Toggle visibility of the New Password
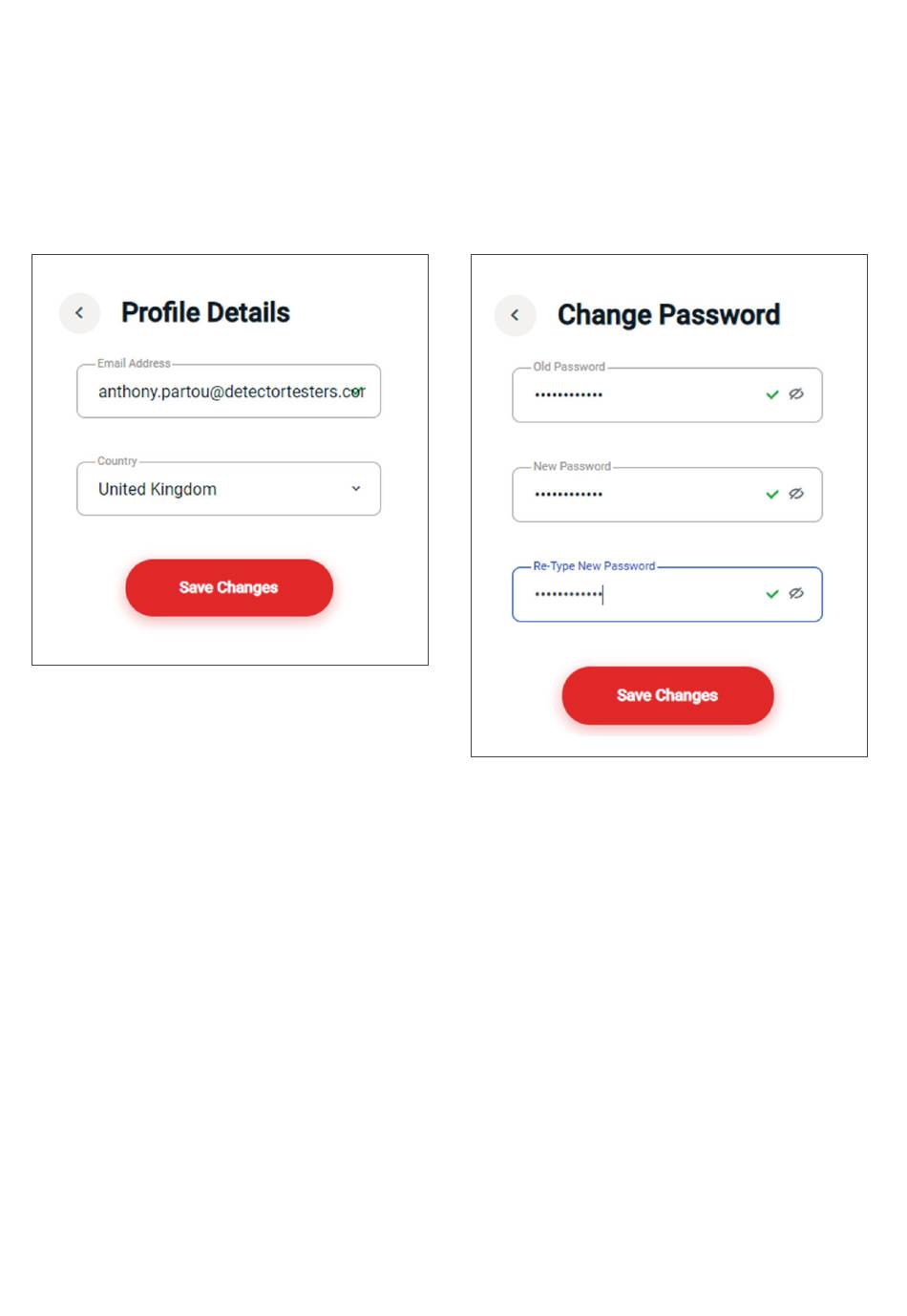Image resolution: width=907 pixels, height=1316 pixels. click(x=796, y=494)
